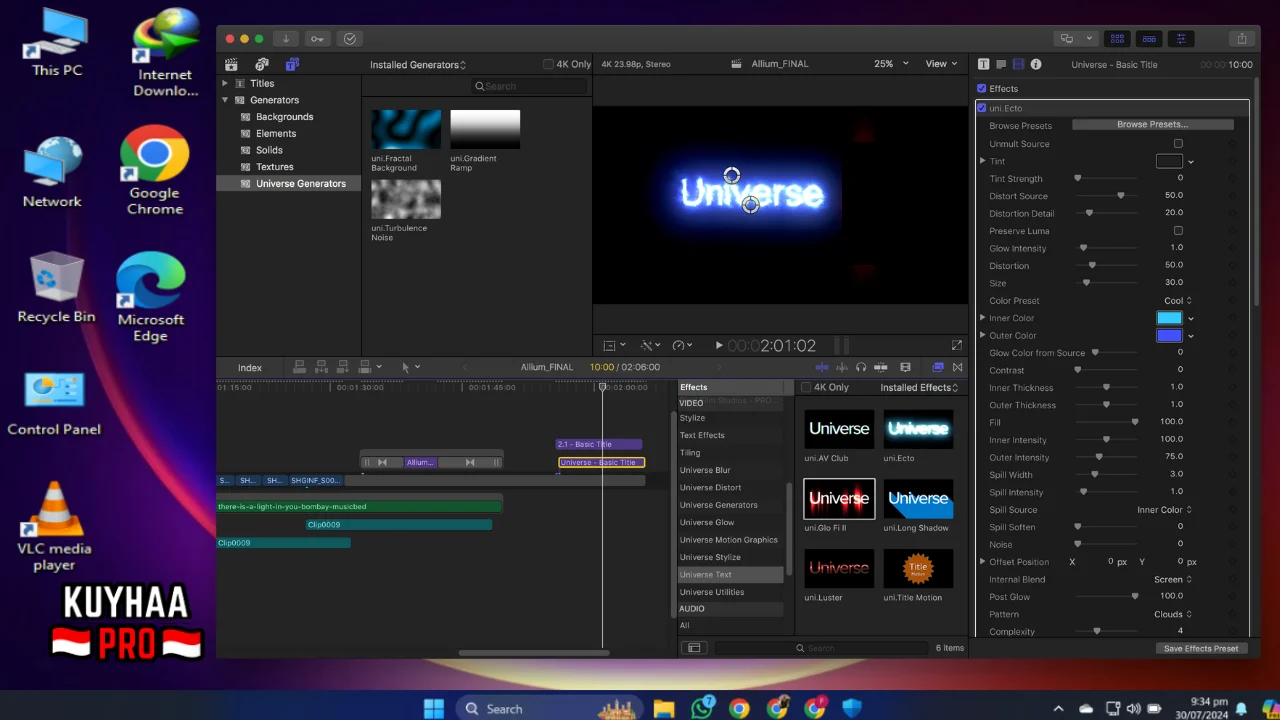Image resolution: width=1280 pixels, height=720 pixels.
Task: Toggle the browser panel visibility button
Action: click(x=1117, y=39)
